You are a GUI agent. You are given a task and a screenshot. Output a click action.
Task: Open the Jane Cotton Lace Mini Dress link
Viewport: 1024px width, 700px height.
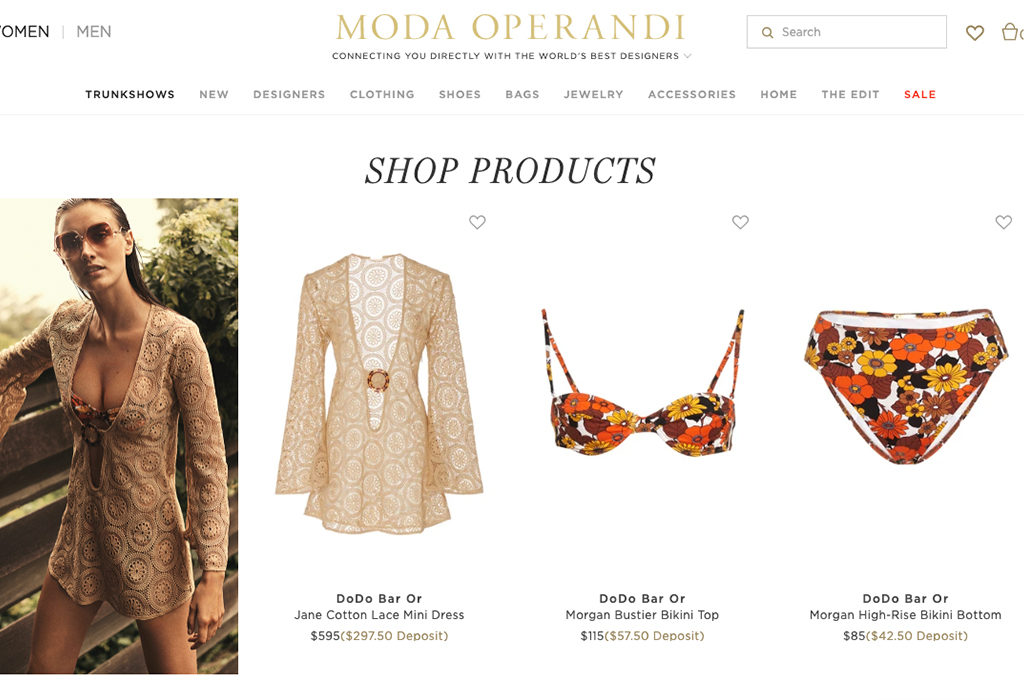(379, 614)
